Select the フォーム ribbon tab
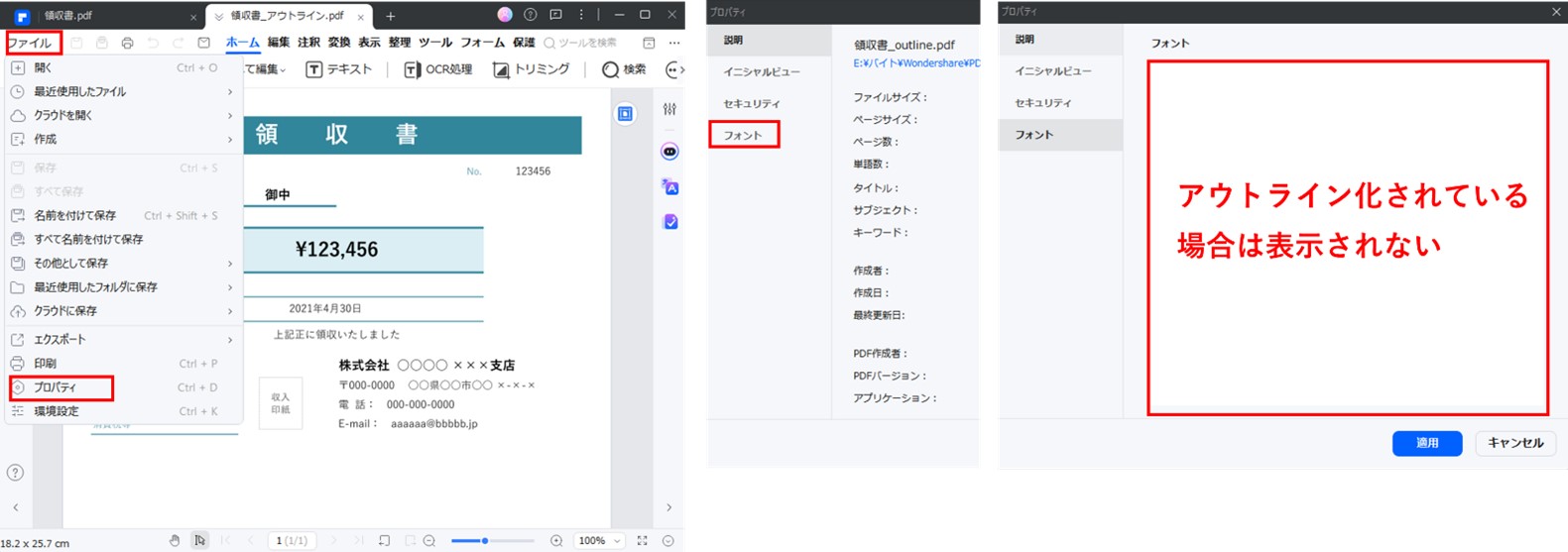Image resolution: width=1568 pixels, height=552 pixels. click(483, 43)
